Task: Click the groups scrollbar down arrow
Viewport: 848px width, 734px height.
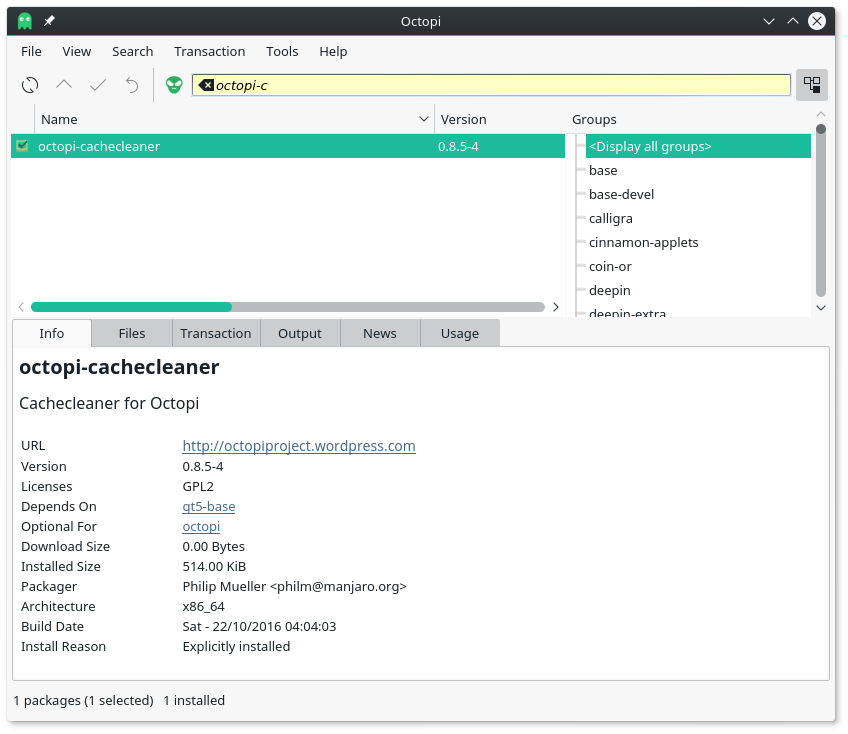Action: point(820,308)
